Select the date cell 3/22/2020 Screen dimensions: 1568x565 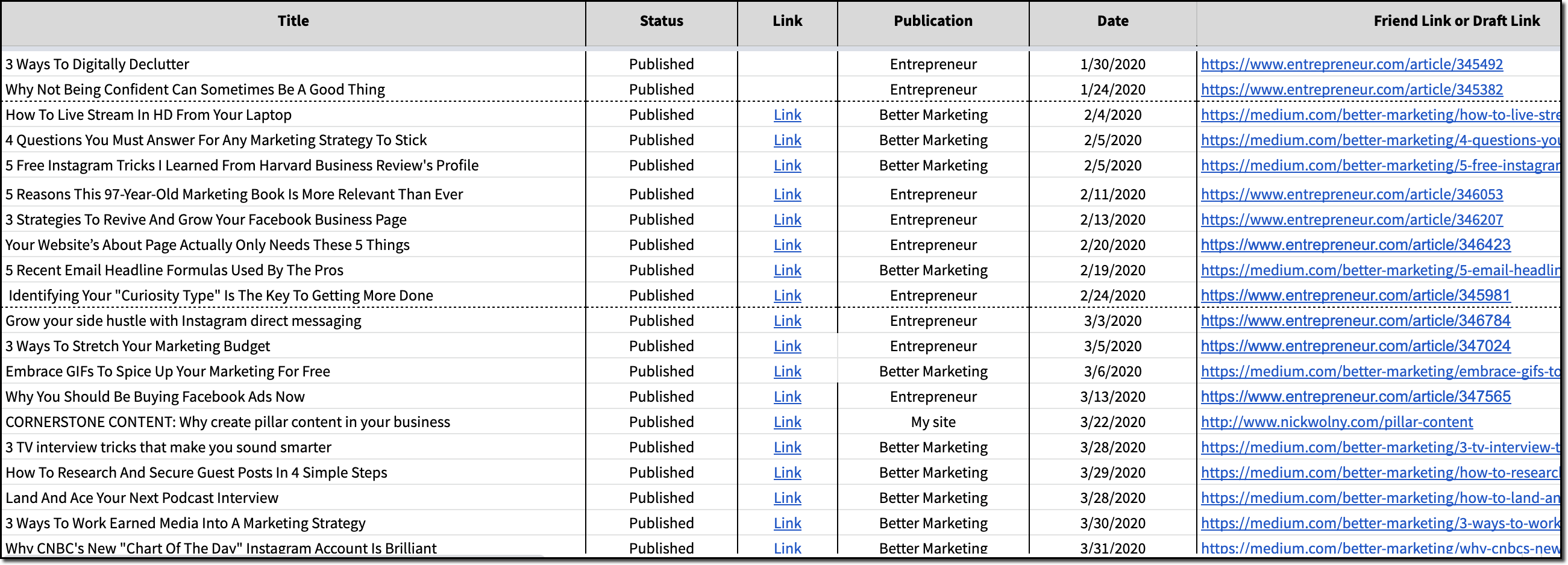tap(1112, 423)
